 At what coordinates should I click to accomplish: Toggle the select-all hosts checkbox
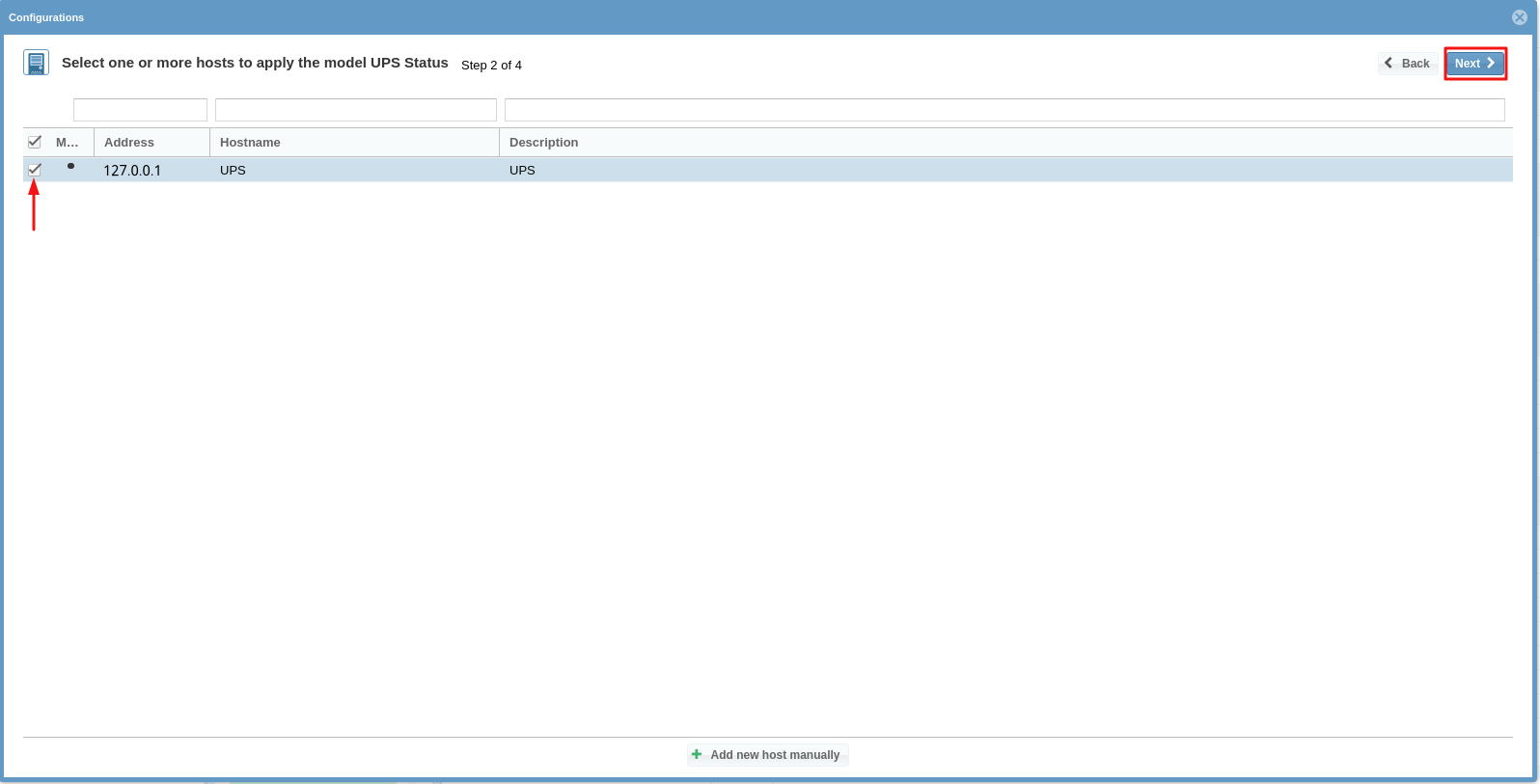(x=35, y=142)
